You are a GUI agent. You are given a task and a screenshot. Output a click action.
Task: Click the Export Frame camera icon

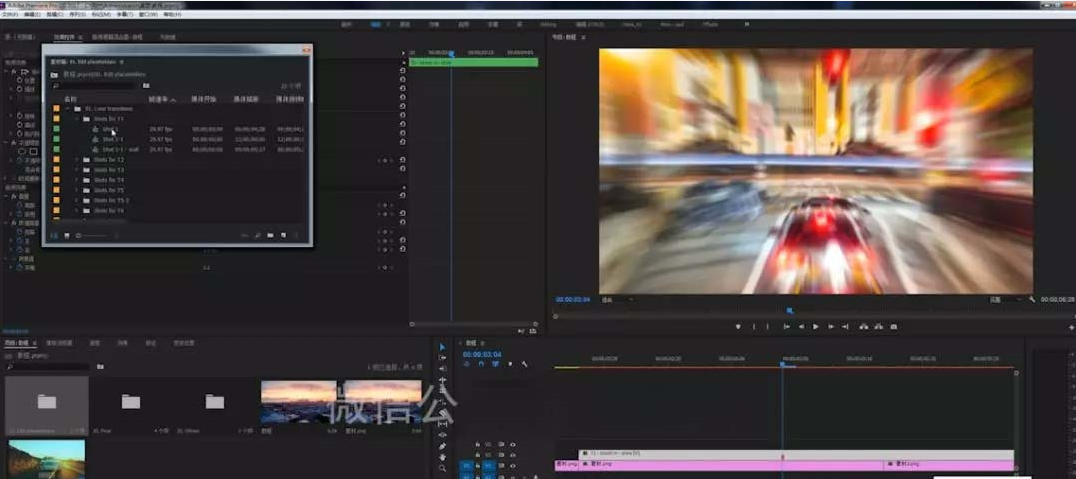pos(893,327)
